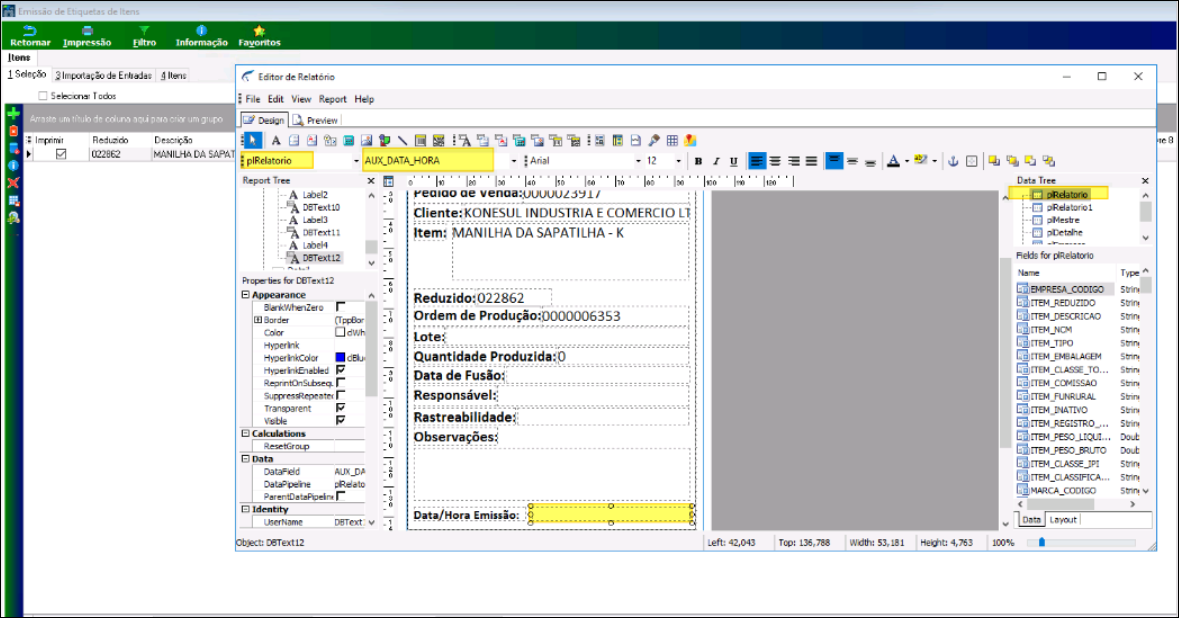Viewport: 1179px width, 618px height.
Task: Open the Arial font name dropdown
Action: click(x=638, y=161)
